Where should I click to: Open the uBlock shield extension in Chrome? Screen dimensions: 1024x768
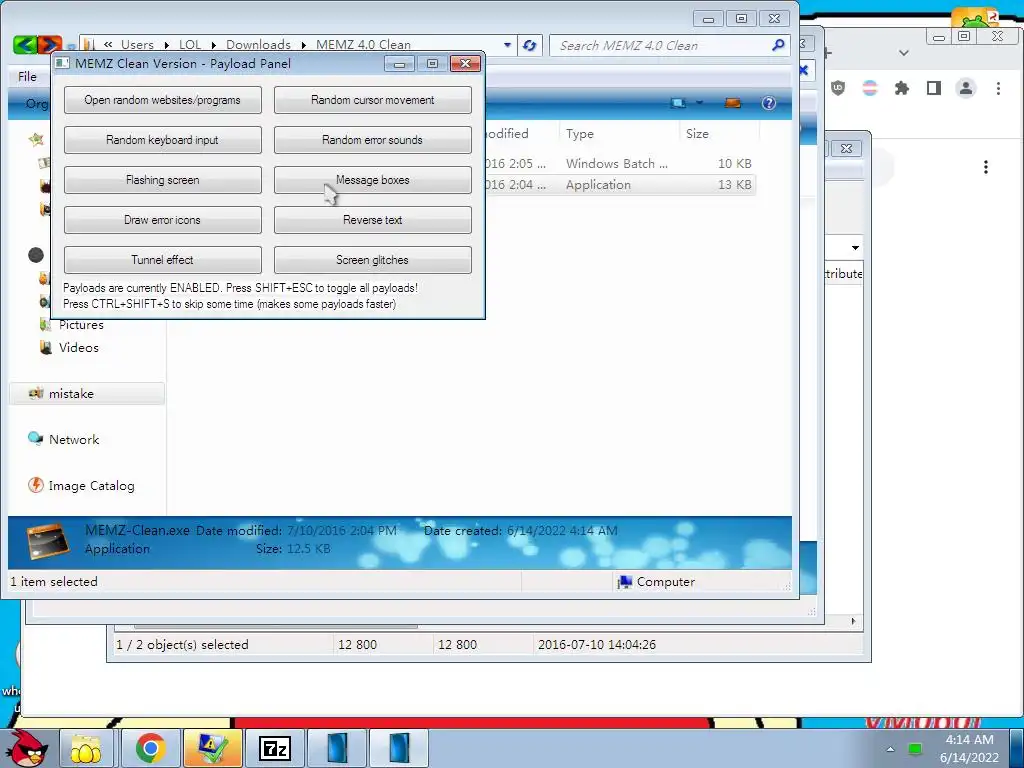pyautogui.click(x=838, y=88)
